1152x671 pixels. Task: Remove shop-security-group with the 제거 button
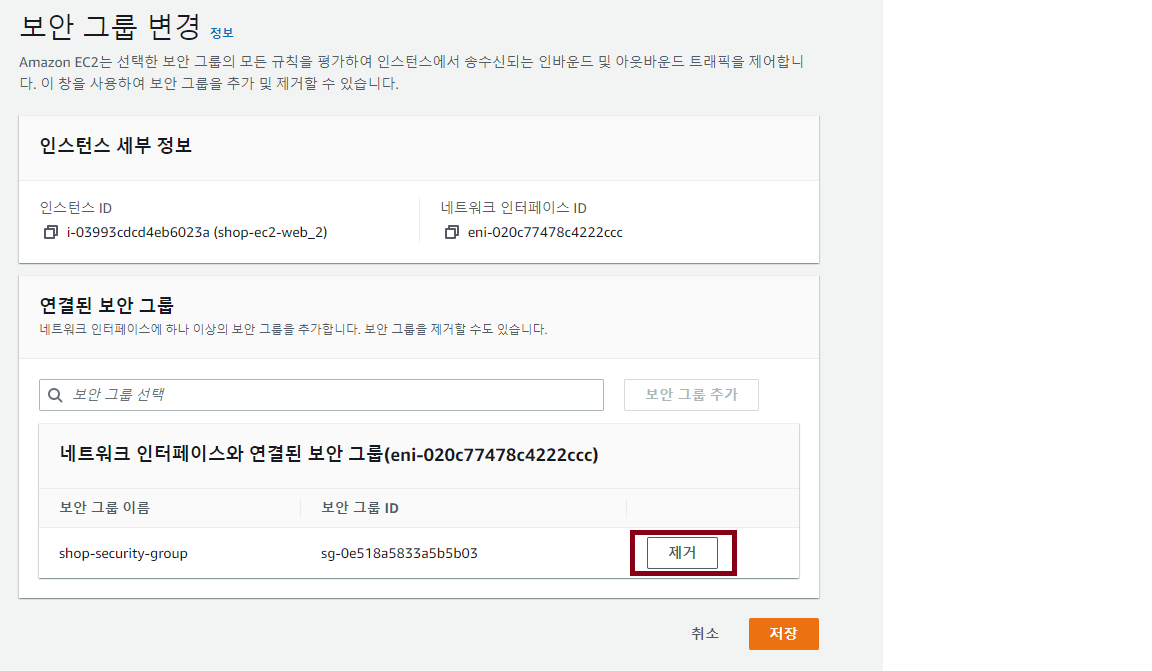tap(683, 553)
